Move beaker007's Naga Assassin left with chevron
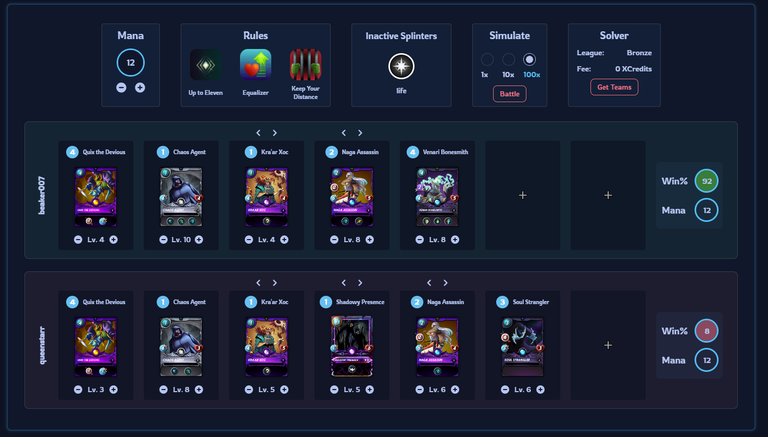This screenshot has height=437, width=768. click(344, 133)
